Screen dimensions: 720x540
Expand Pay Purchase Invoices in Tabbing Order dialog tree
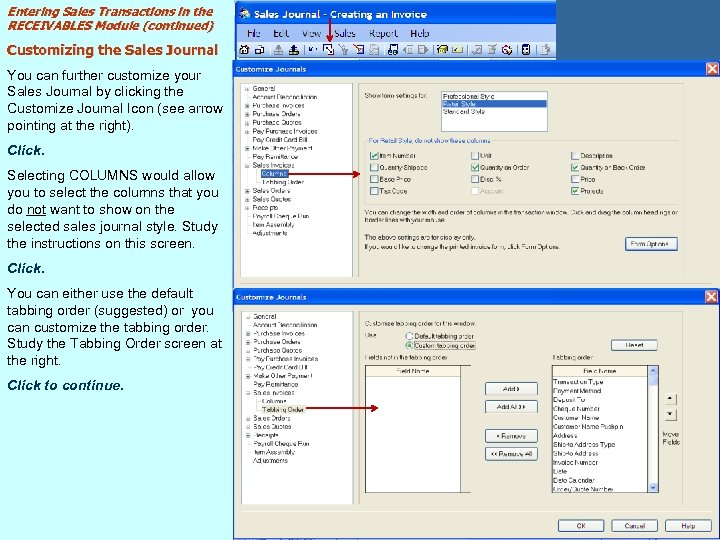248,359
